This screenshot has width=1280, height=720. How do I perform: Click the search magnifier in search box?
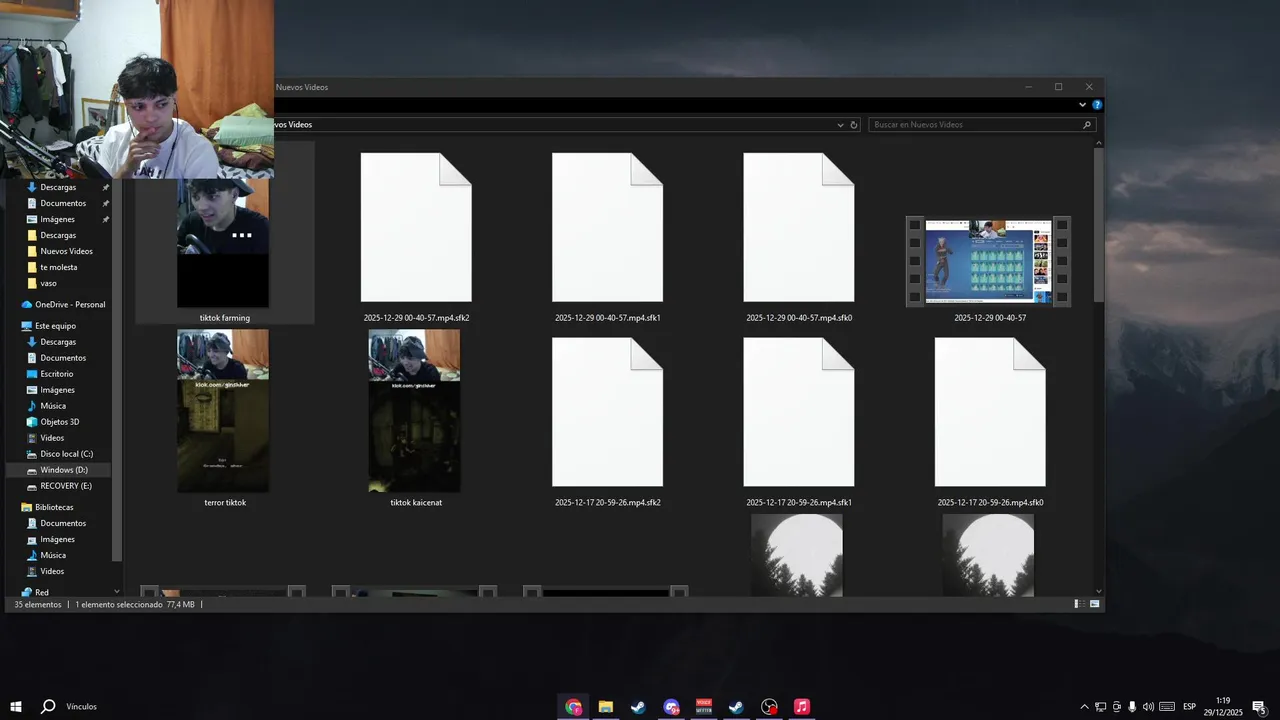point(1087,125)
